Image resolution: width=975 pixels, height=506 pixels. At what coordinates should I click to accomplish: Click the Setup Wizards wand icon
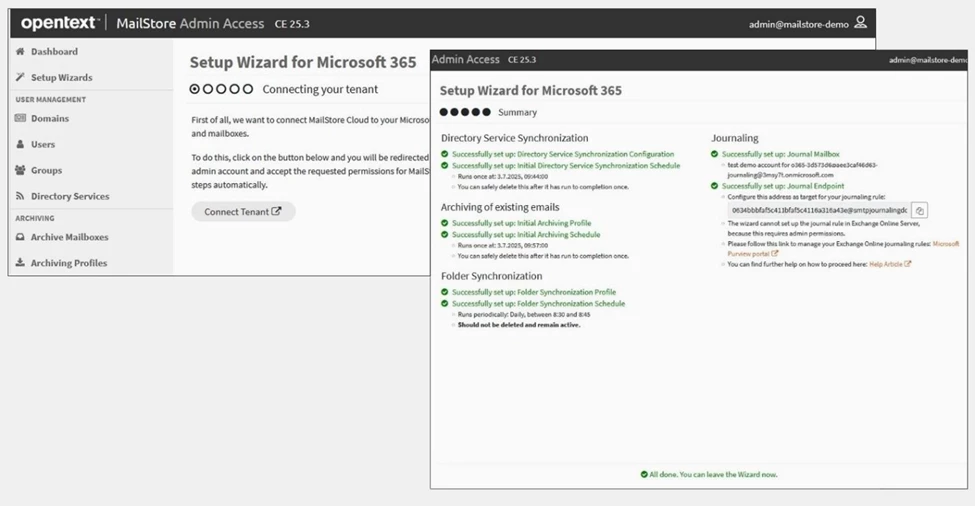20,77
